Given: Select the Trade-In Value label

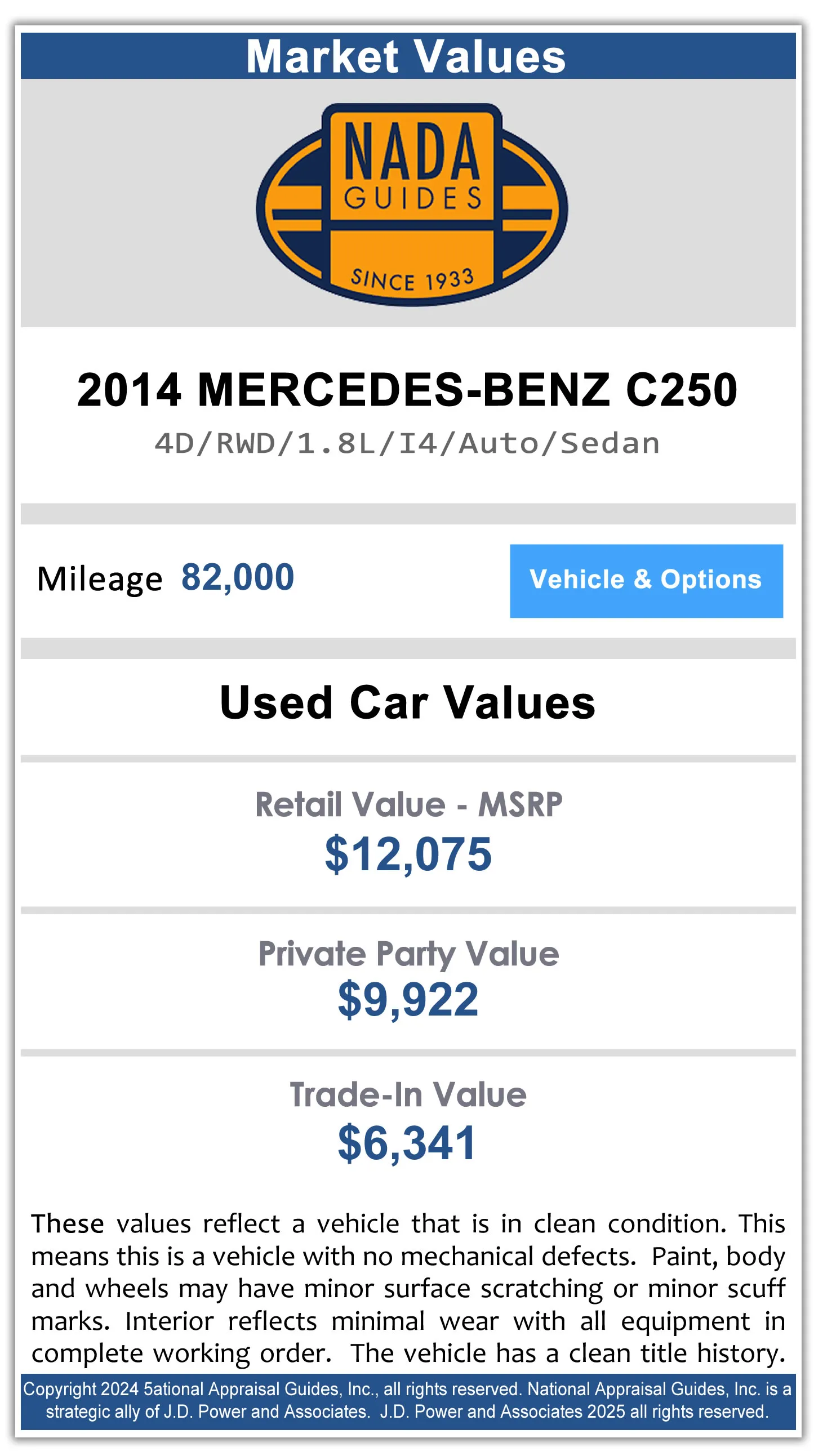Looking at the screenshot, I should tap(408, 1095).
